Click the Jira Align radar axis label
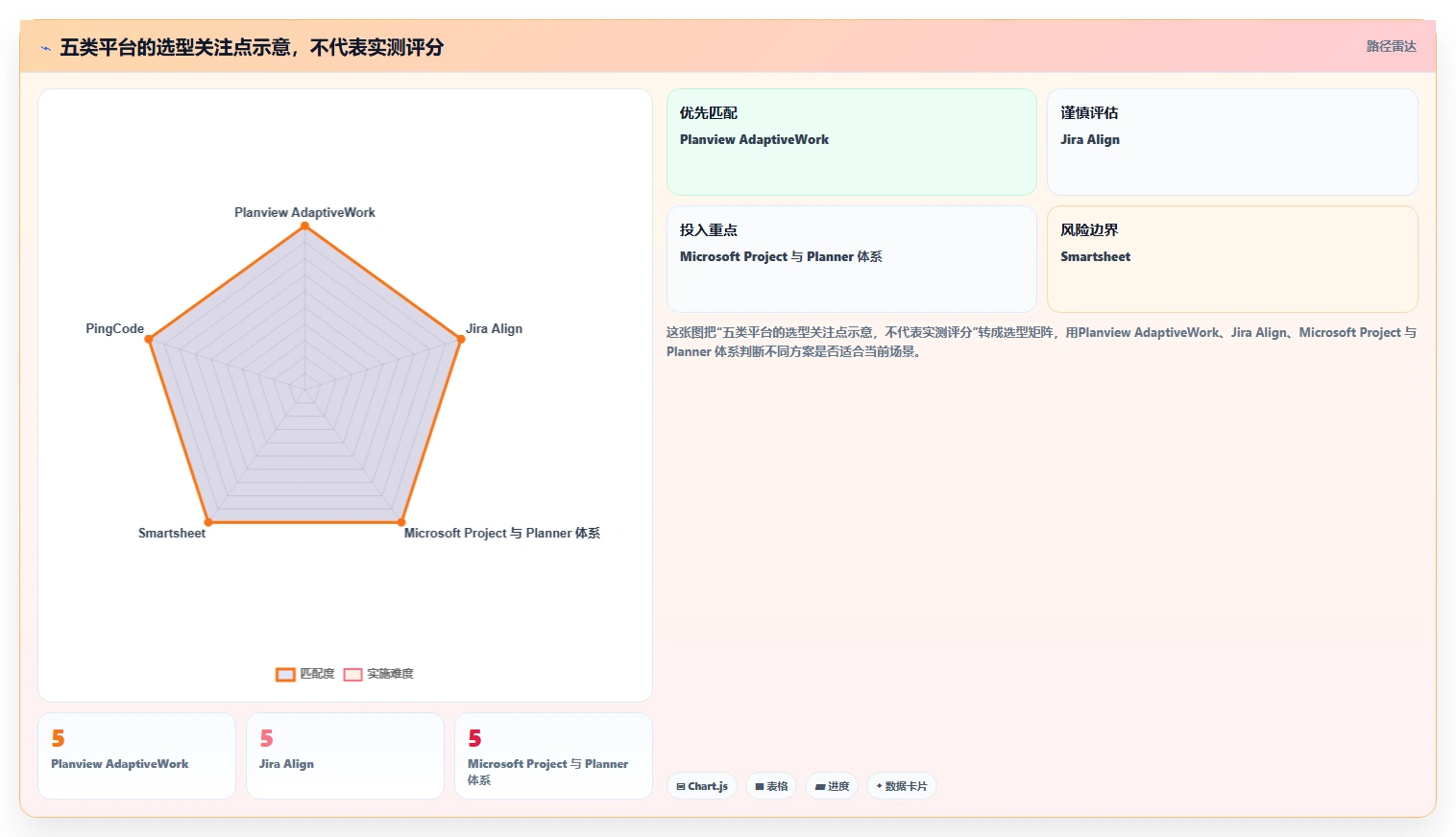 pyautogui.click(x=495, y=328)
